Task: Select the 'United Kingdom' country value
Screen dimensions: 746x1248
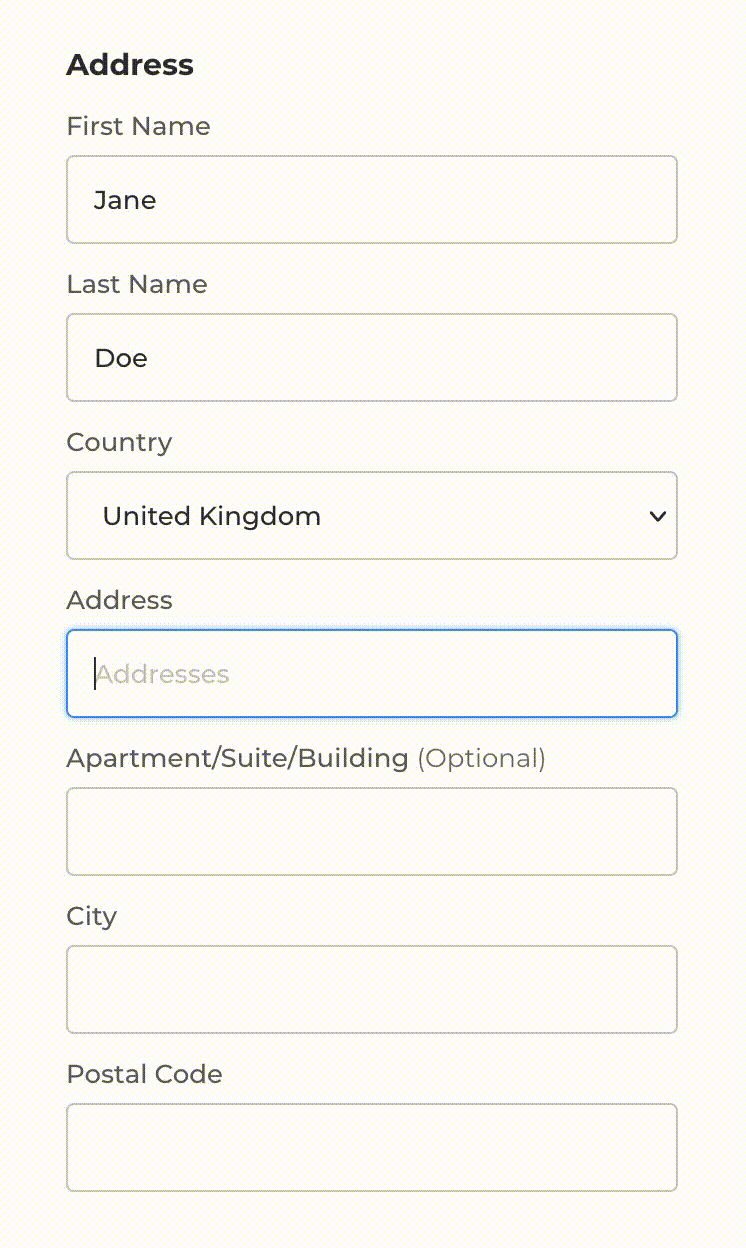Action: tap(212, 516)
